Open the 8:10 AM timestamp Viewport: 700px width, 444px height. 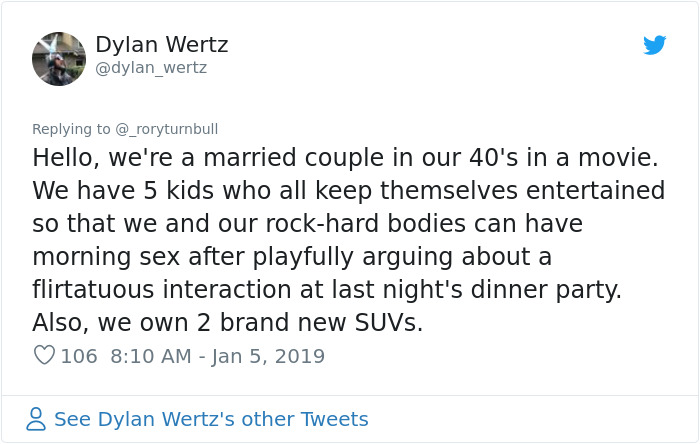[x=150, y=356]
